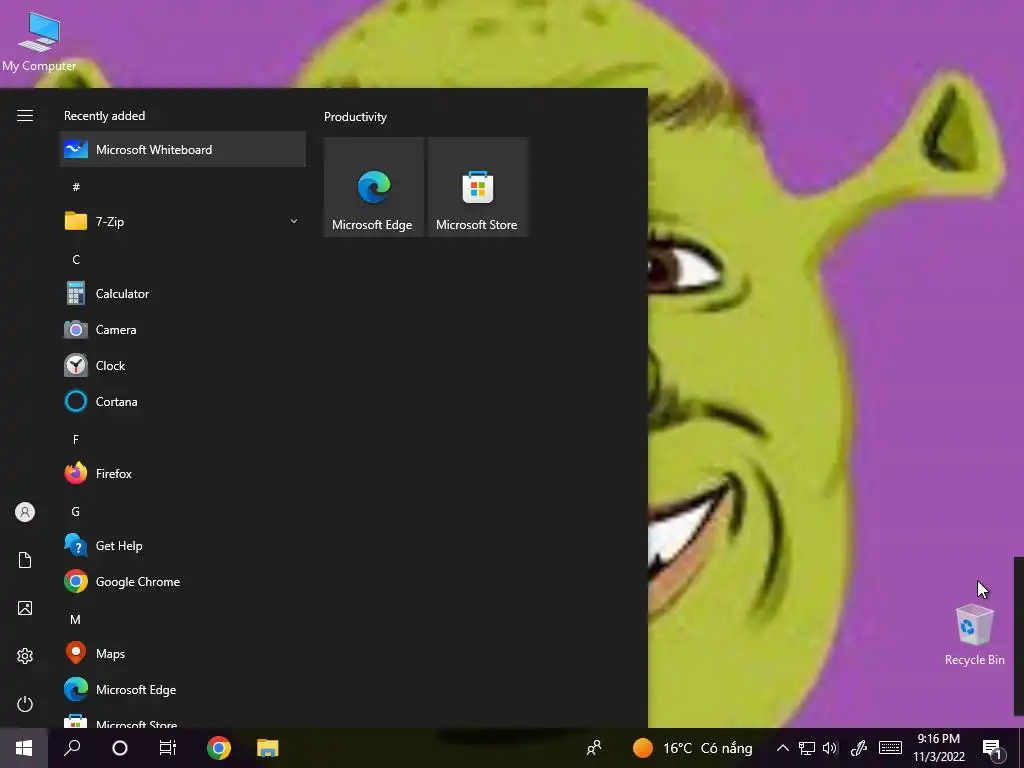
Task: Click the G letter header in app list
Action: [x=76, y=511]
